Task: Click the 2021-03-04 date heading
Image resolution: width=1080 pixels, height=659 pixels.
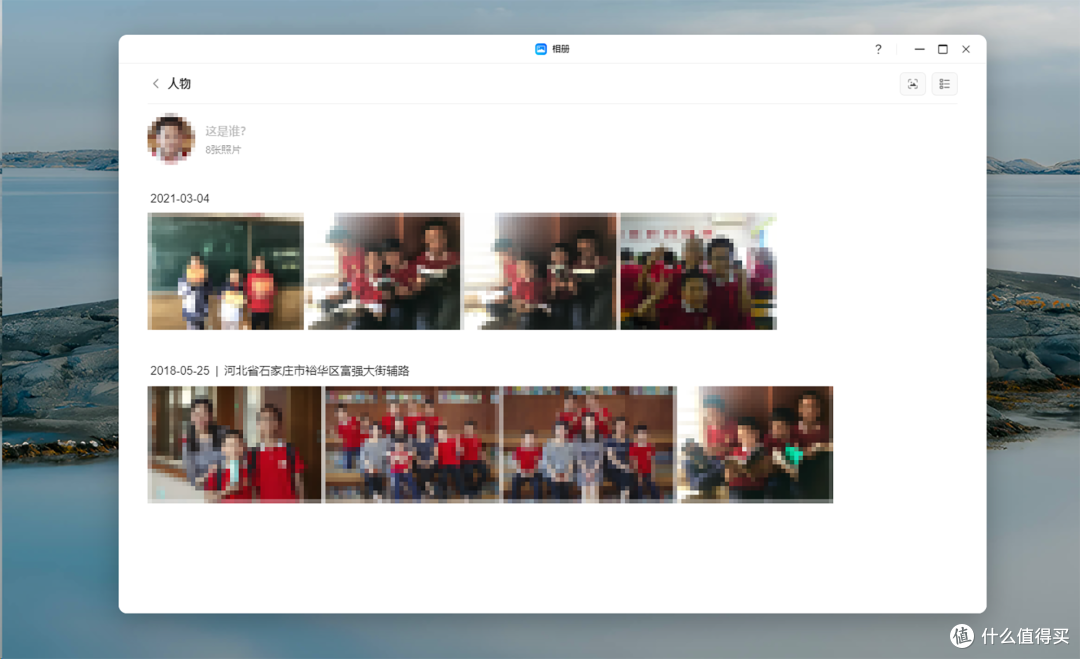Action: (180, 198)
